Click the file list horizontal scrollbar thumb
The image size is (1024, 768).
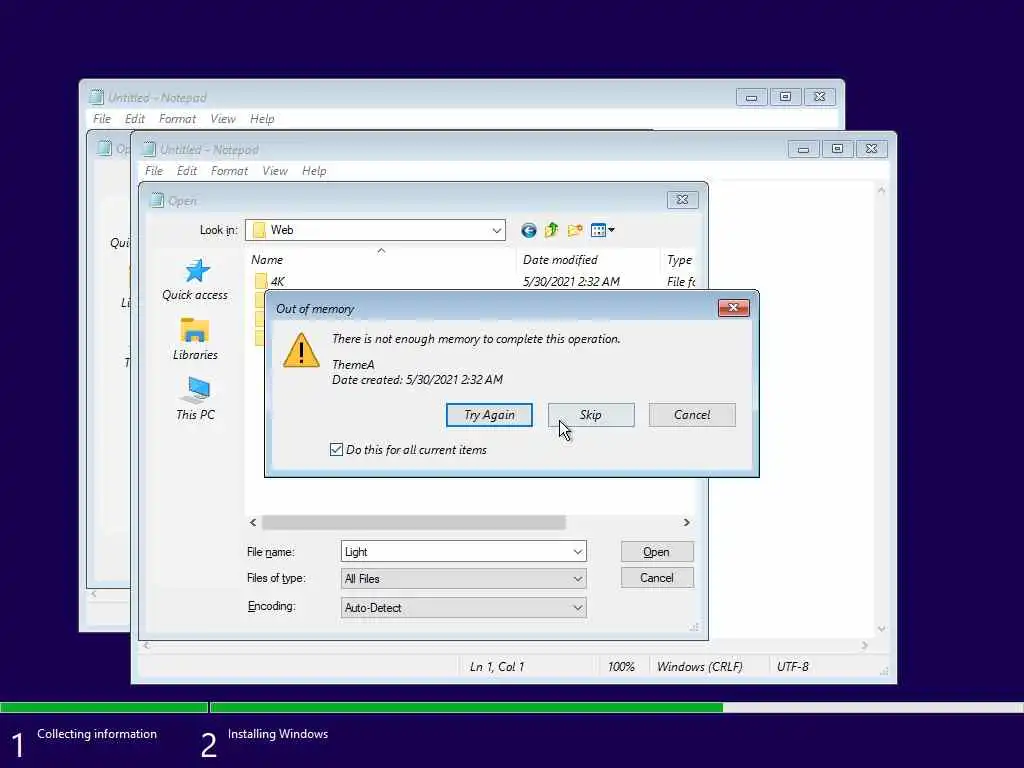(413, 522)
